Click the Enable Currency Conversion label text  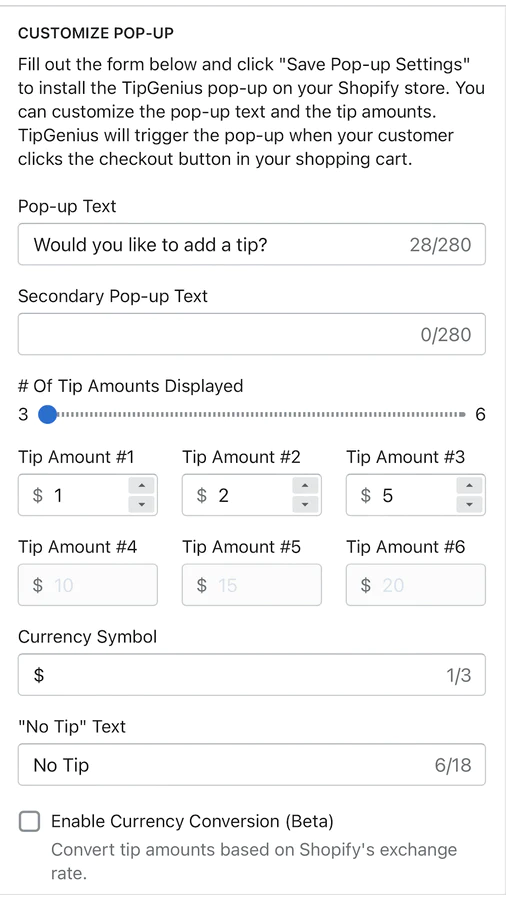tap(192, 821)
